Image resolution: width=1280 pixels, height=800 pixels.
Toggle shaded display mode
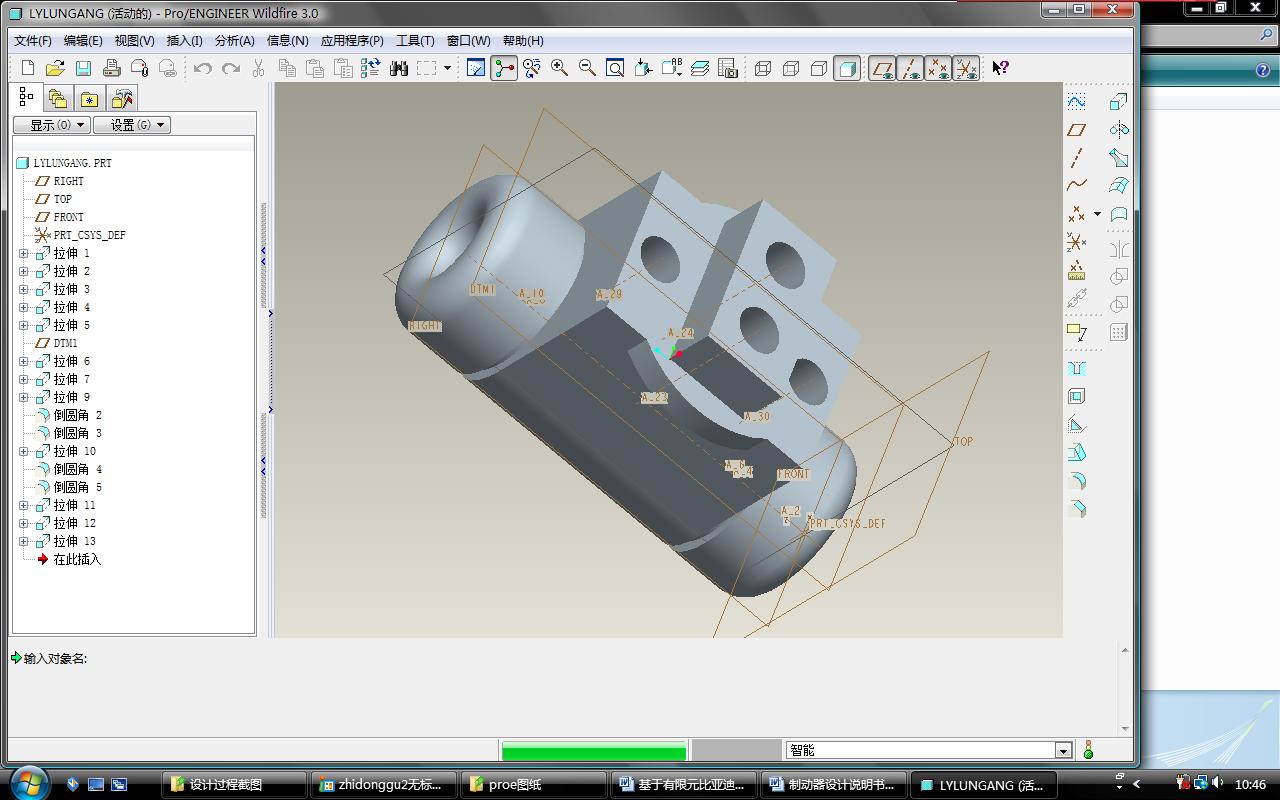[846, 68]
